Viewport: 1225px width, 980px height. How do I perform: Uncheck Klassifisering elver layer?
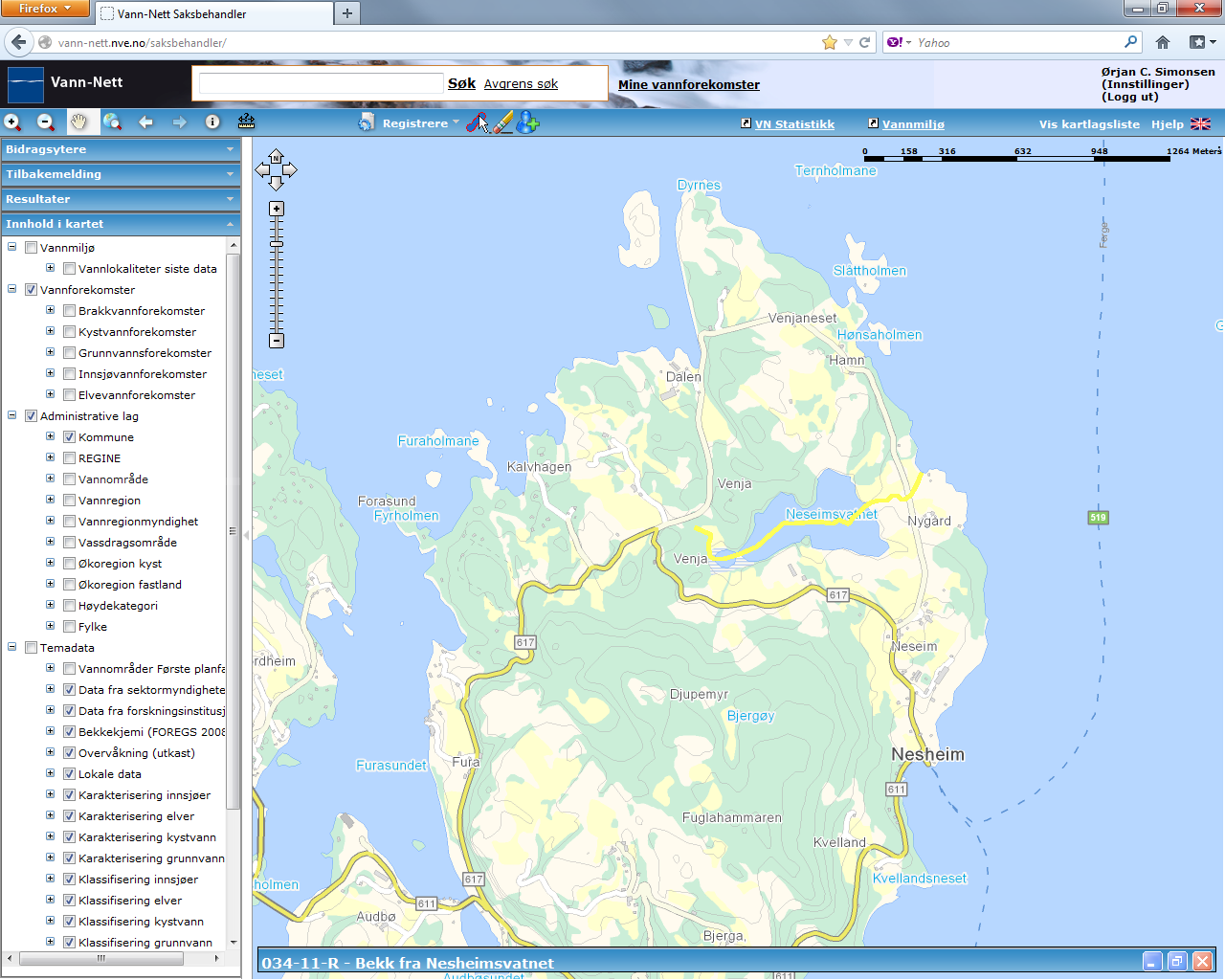69,900
